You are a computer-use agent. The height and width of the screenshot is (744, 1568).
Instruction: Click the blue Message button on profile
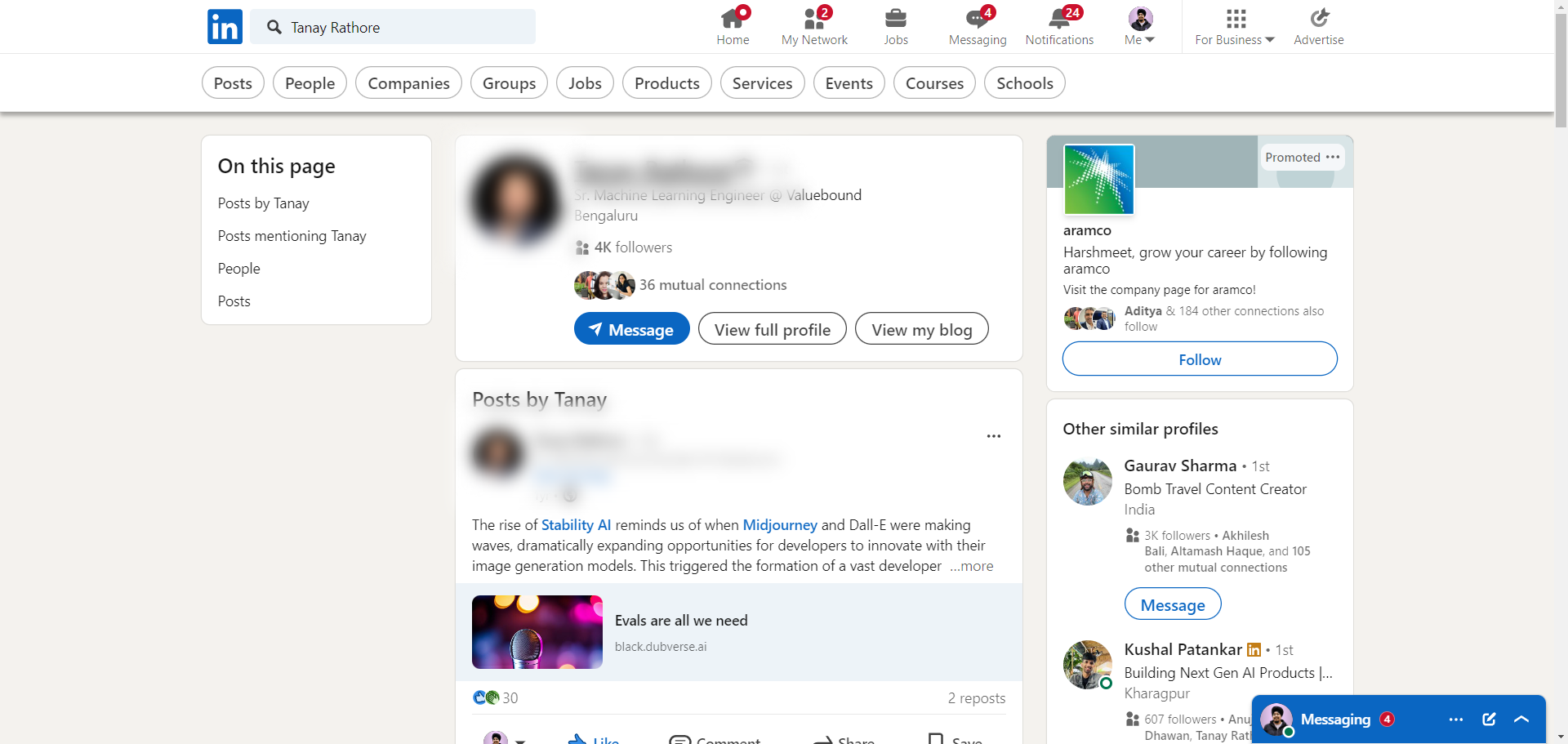(x=632, y=328)
